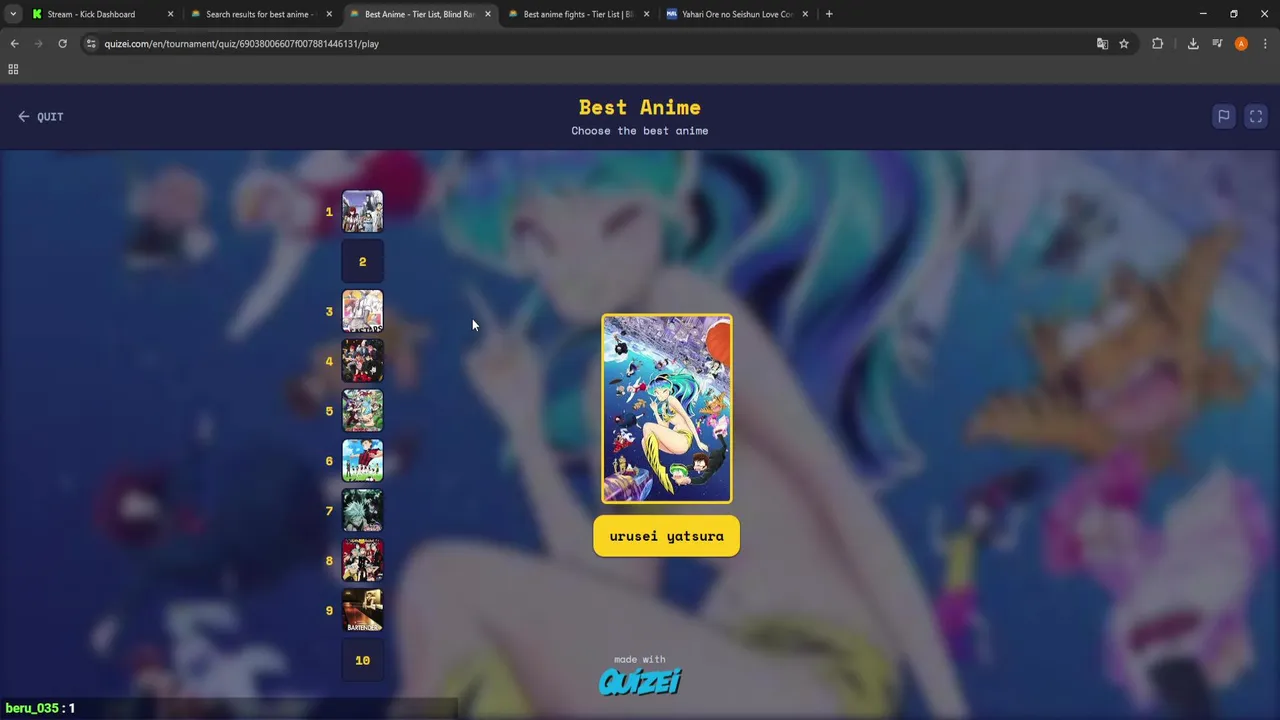Click the translate page icon
This screenshot has width=1280, height=720.
[1102, 44]
